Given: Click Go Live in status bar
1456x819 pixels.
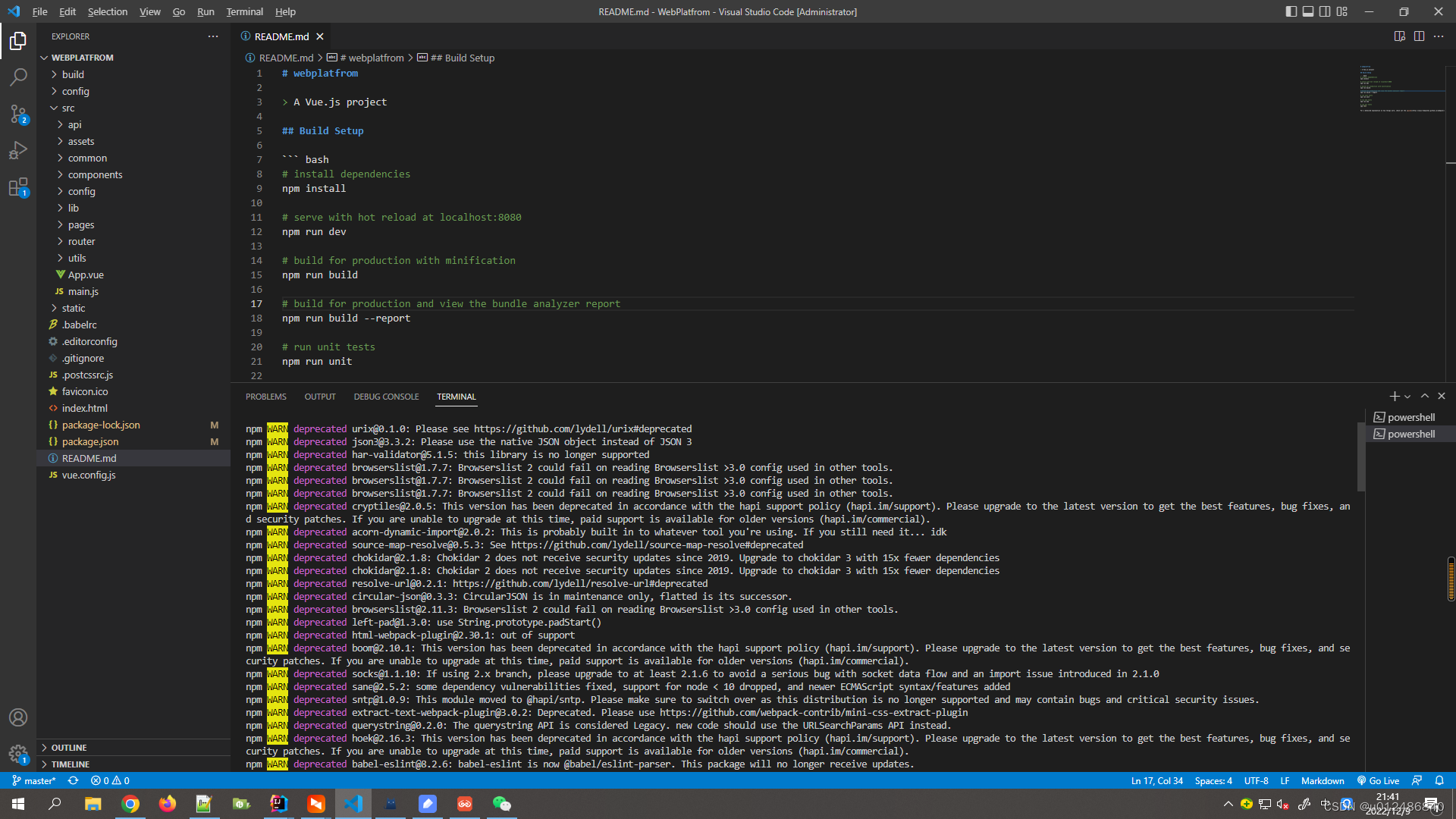Looking at the screenshot, I should [1378, 780].
